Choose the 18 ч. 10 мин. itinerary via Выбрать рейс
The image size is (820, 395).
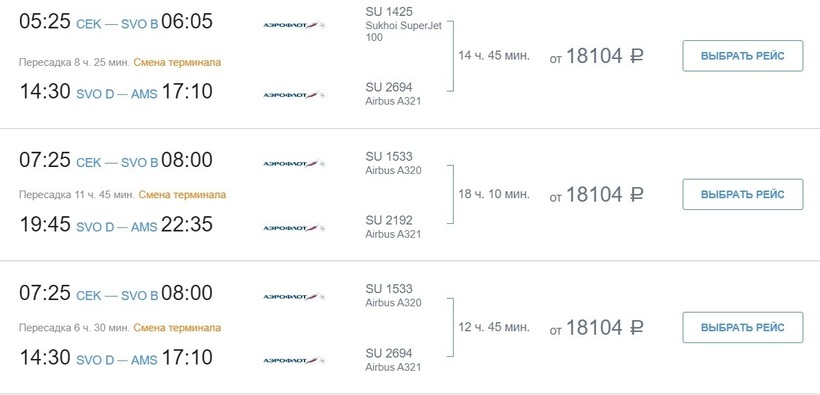click(743, 194)
